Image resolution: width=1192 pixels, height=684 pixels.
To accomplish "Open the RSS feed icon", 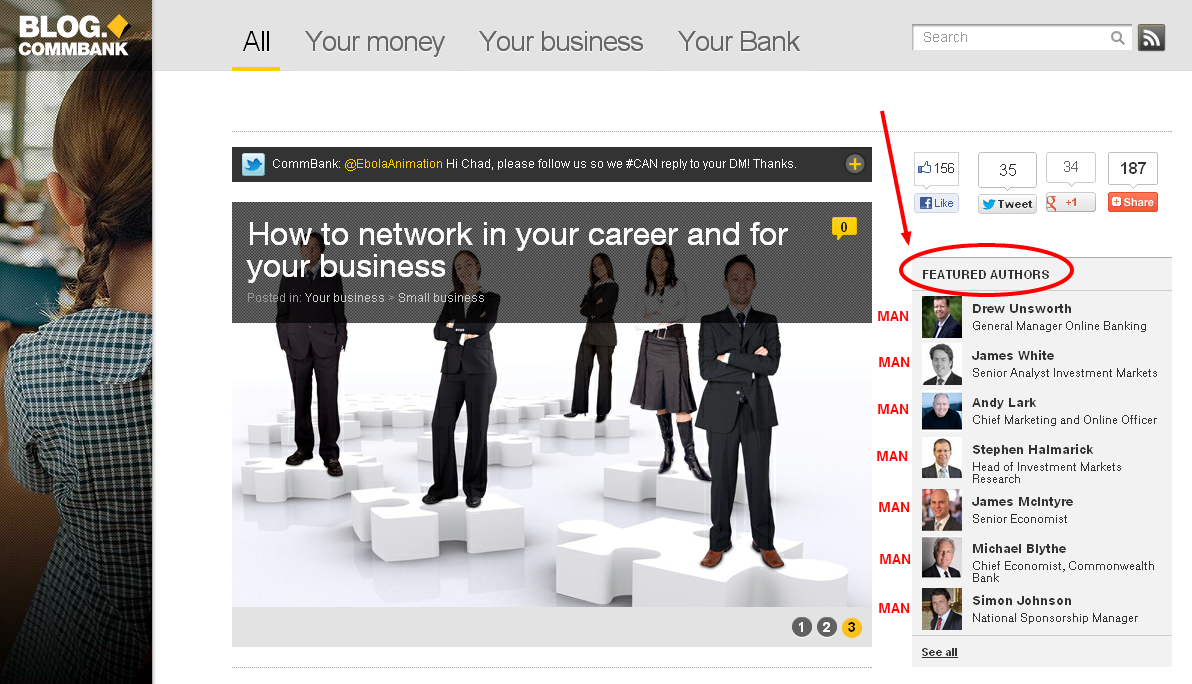I will (1151, 37).
